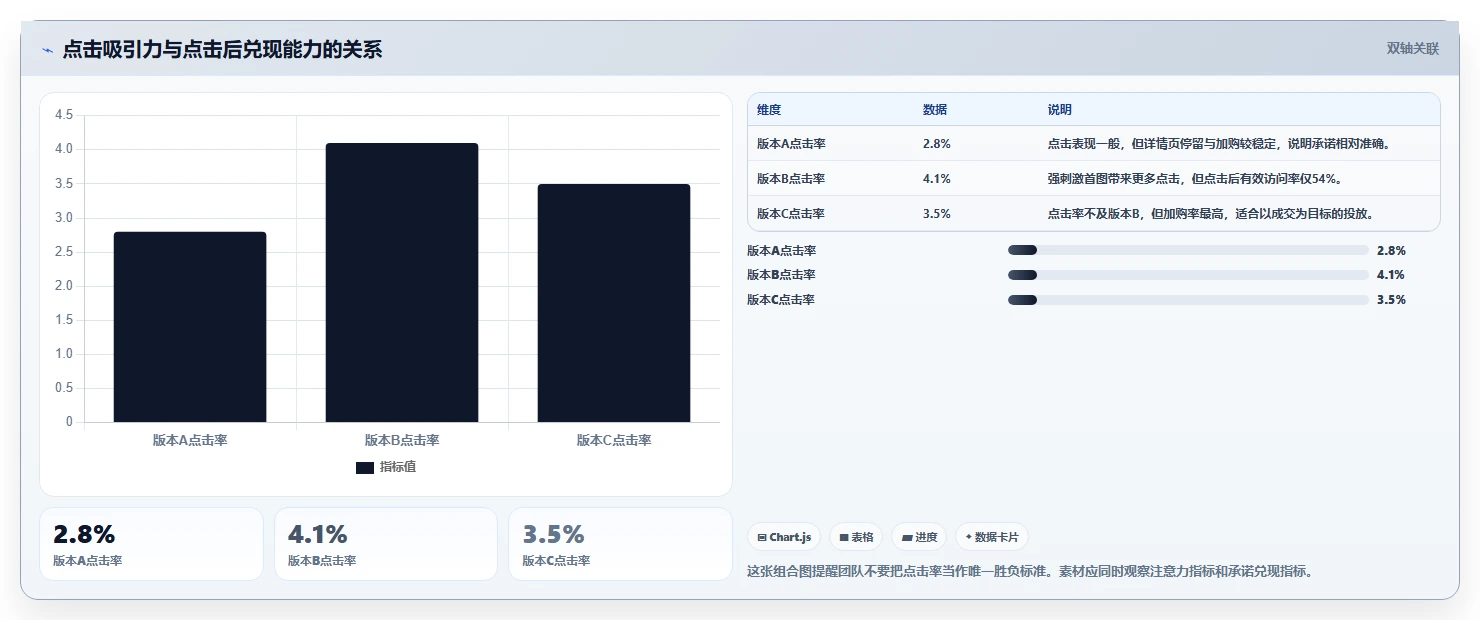Click the 4.1% value in the table
Image resolution: width=1480 pixels, height=620 pixels.
click(937, 179)
